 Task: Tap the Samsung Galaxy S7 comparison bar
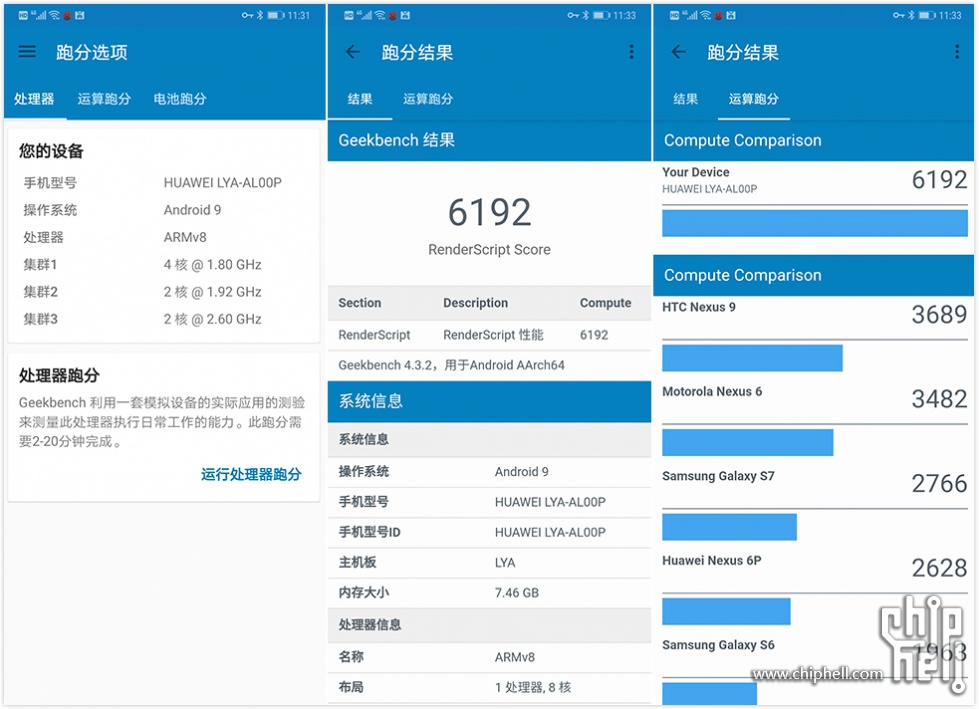click(x=729, y=527)
